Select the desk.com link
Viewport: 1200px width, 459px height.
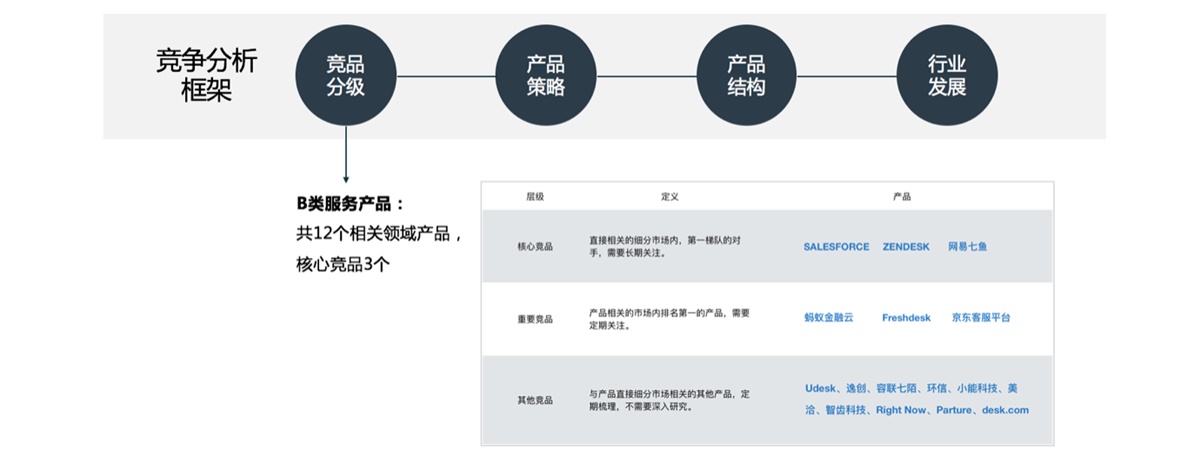[x=1005, y=410]
